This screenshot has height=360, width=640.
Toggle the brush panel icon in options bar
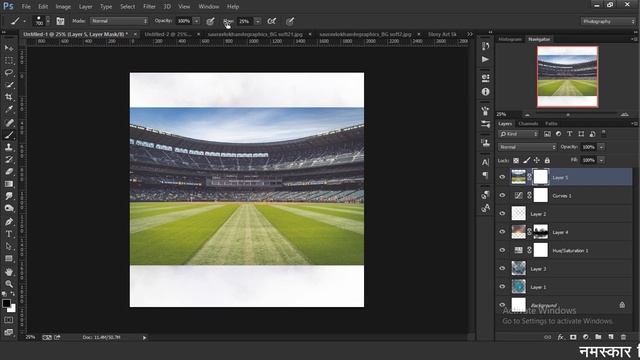tap(60, 21)
